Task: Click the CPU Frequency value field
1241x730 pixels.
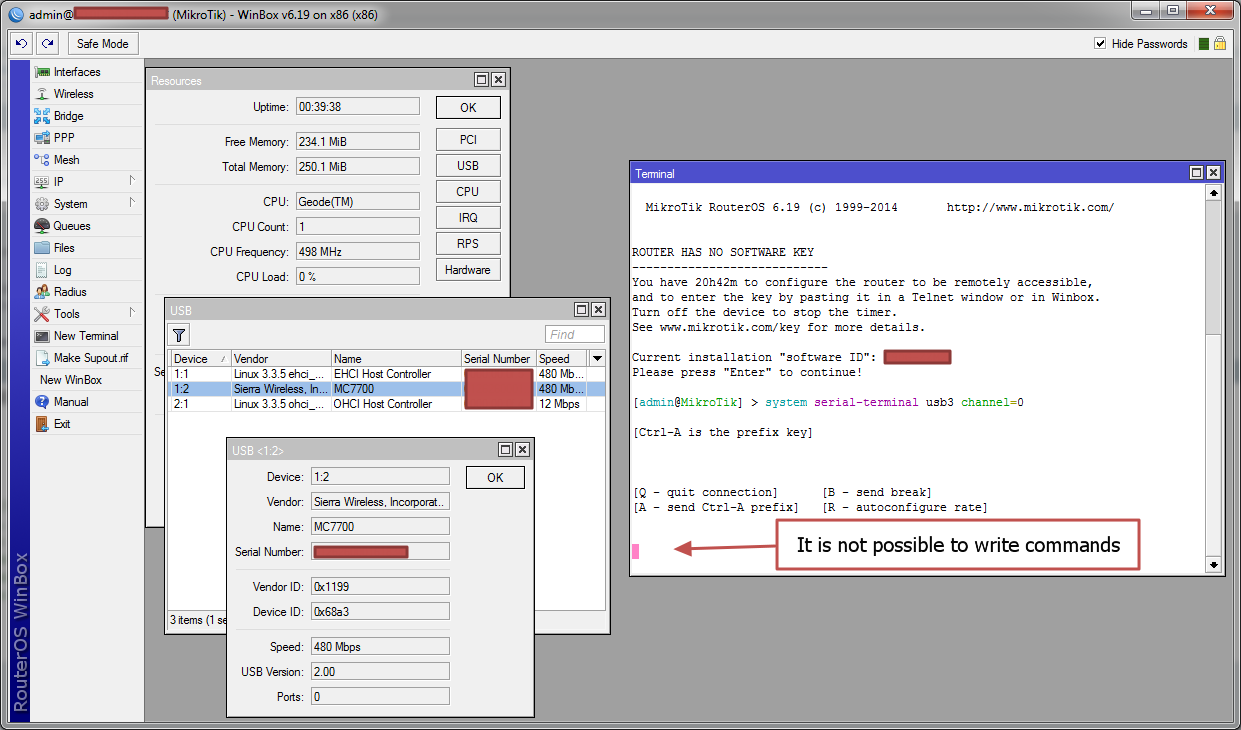Action: click(x=357, y=252)
